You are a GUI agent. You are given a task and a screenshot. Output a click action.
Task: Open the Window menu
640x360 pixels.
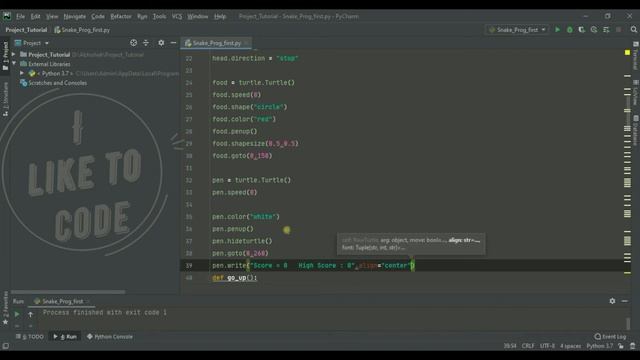198,16
